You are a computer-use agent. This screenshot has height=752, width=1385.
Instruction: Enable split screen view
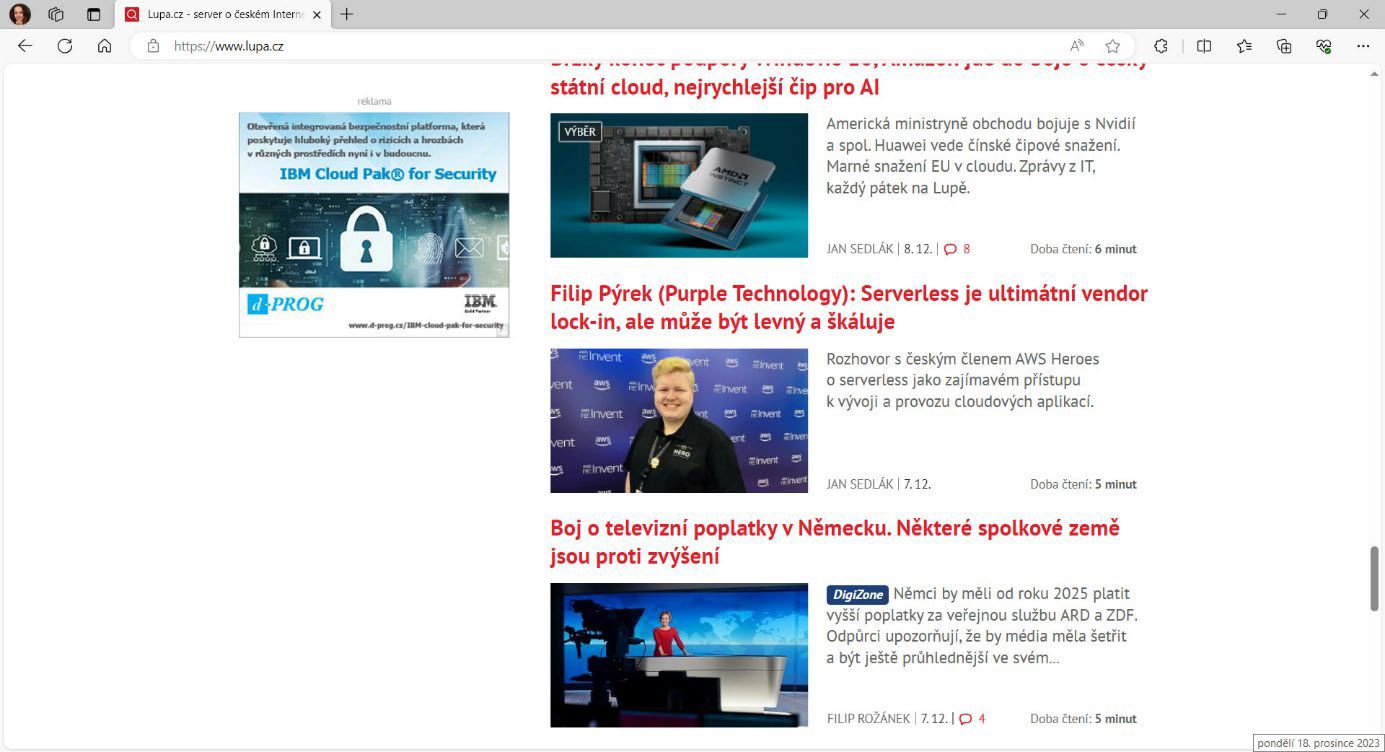click(1204, 46)
